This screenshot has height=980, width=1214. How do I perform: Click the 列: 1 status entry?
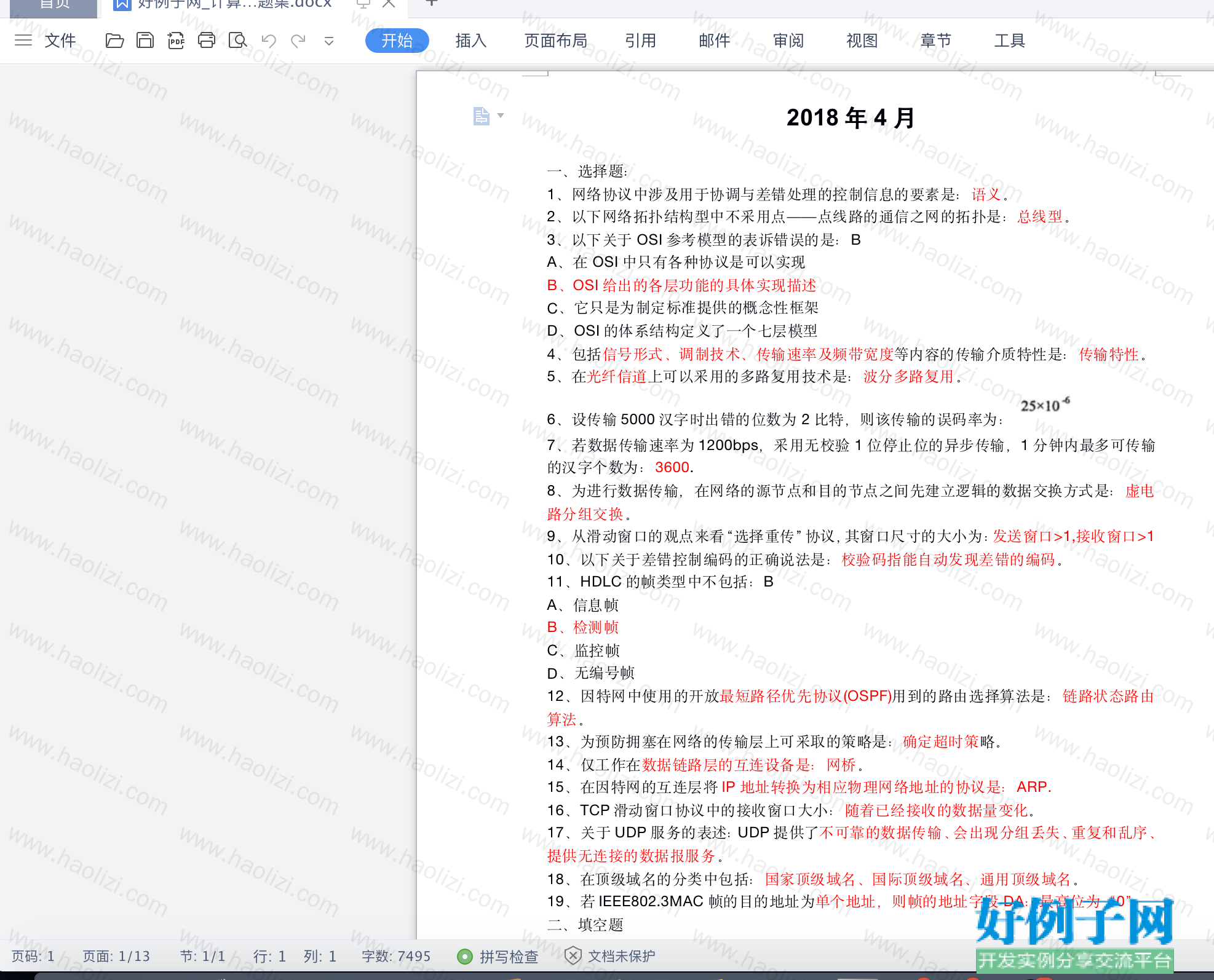click(x=320, y=957)
